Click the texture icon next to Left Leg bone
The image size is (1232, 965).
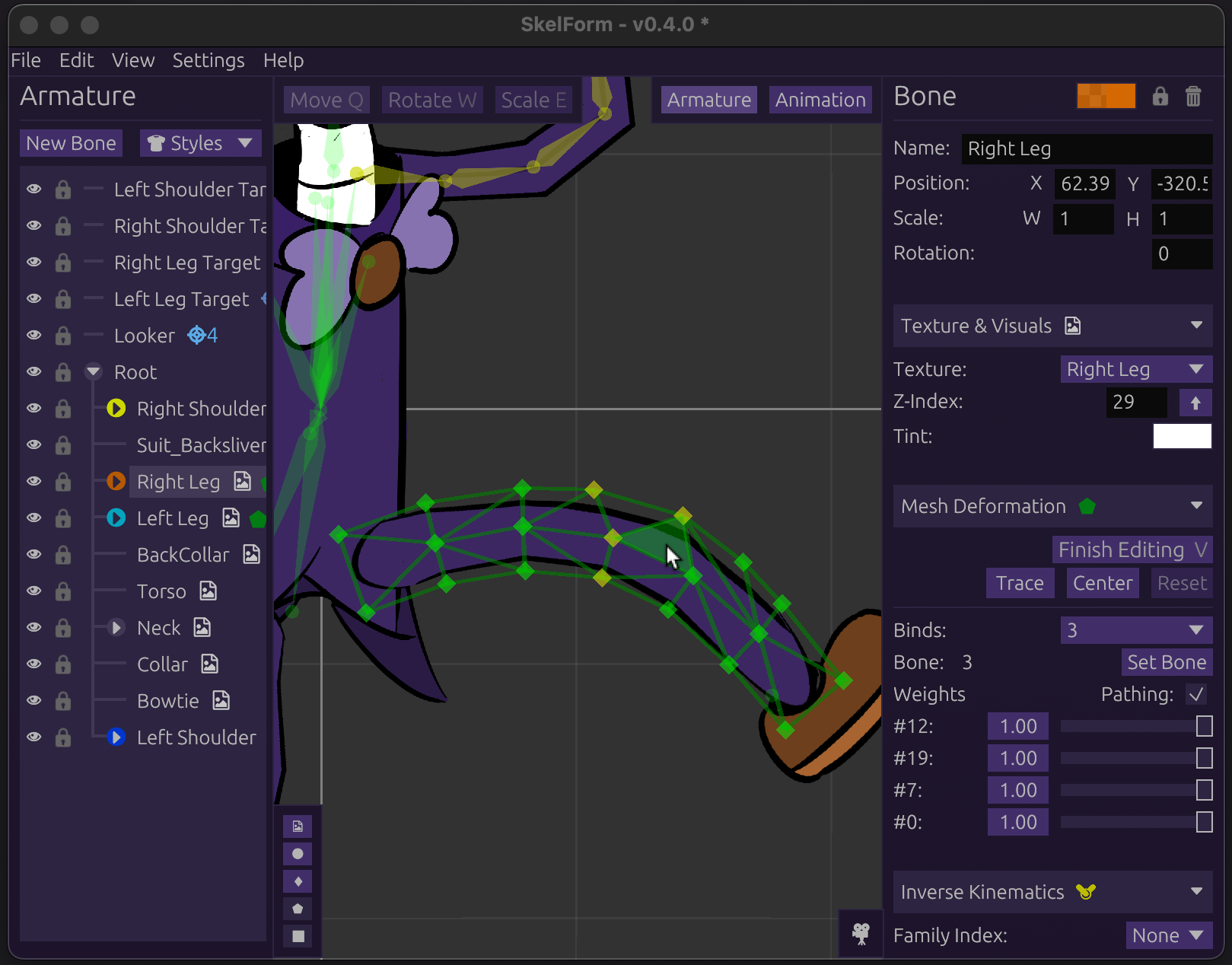[231, 518]
